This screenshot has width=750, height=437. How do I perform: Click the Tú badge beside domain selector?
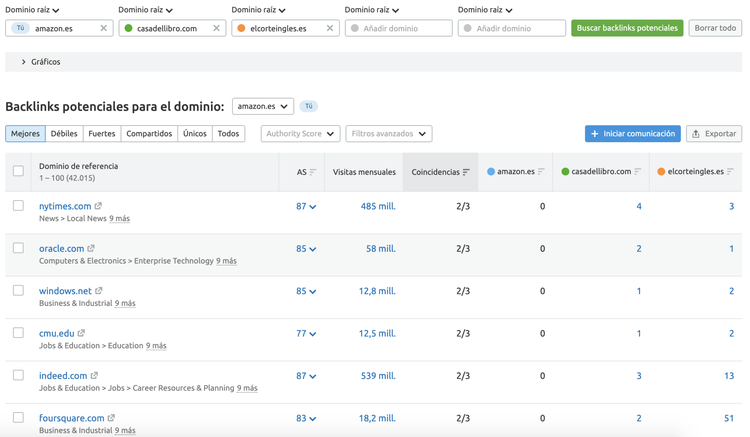[x=309, y=106]
